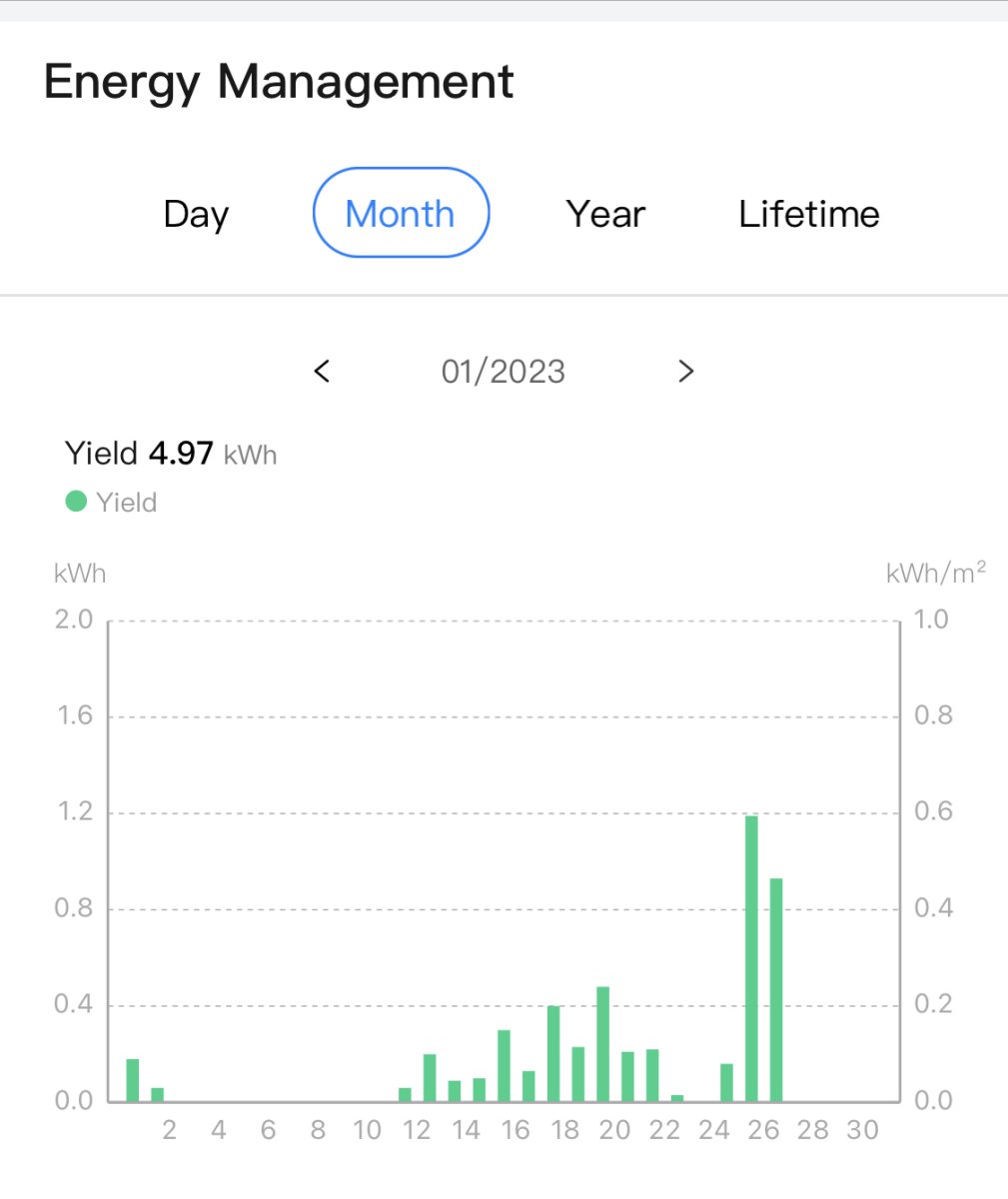Tap the yield bar for day 12
The height and width of the screenshot is (1199, 1008).
pyautogui.click(x=430, y=1077)
